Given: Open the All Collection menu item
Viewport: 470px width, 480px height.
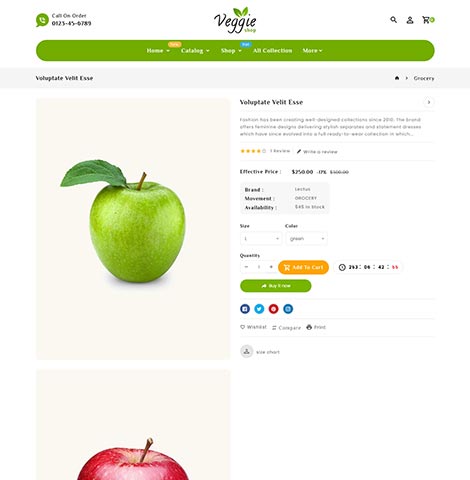Looking at the screenshot, I should (272, 51).
